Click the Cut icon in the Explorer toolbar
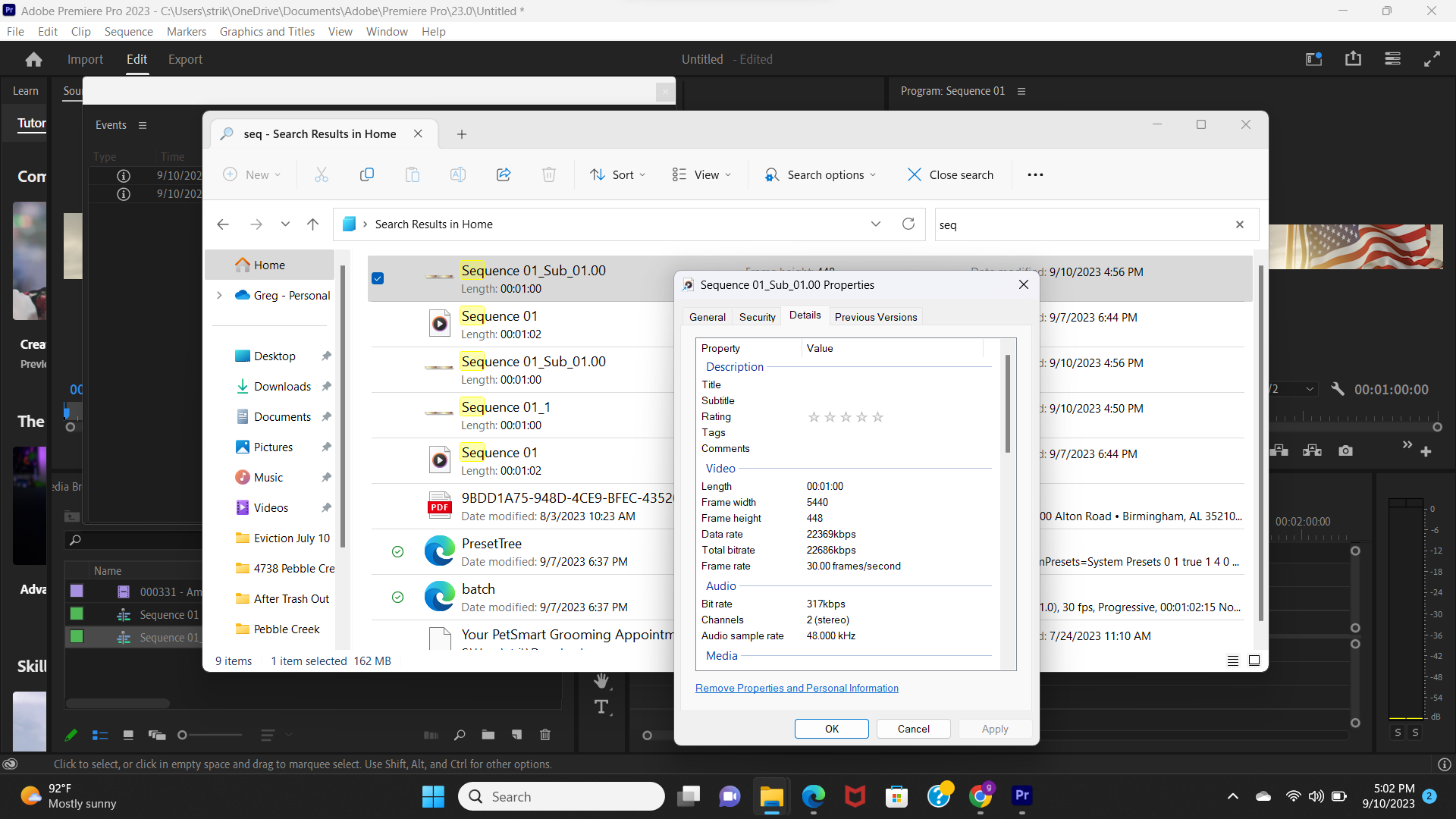This screenshot has height=819, width=1456. pyautogui.click(x=321, y=174)
